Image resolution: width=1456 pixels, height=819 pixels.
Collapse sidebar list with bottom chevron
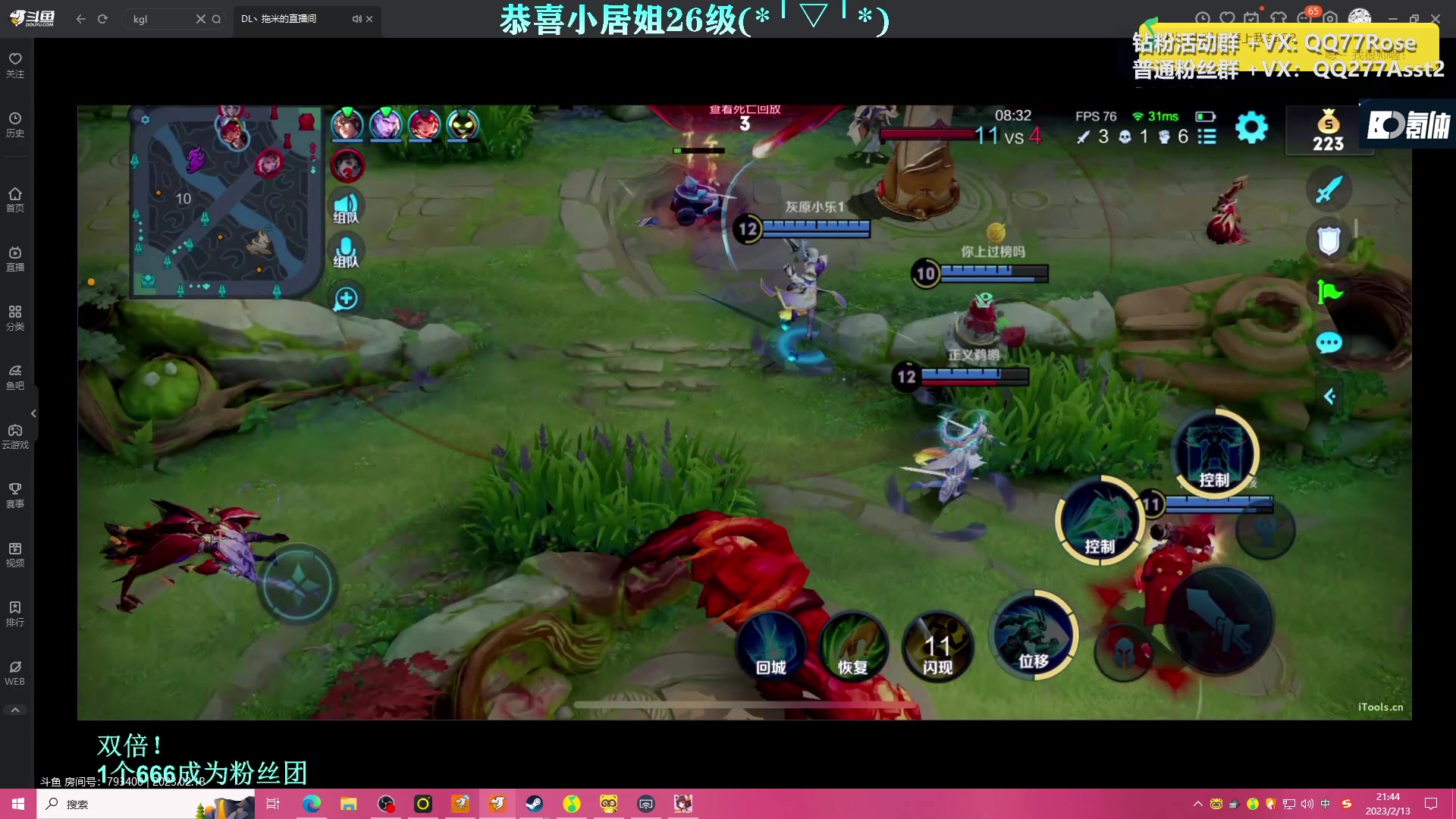tap(15, 710)
